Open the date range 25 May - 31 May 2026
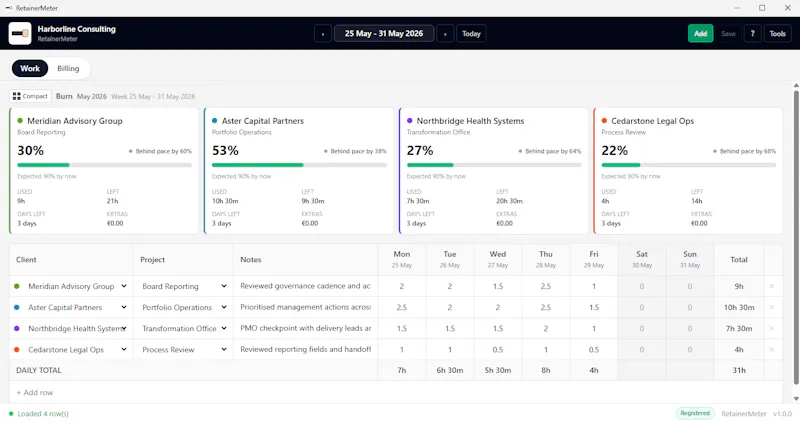This screenshot has width=800, height=423. coord(384,34)
